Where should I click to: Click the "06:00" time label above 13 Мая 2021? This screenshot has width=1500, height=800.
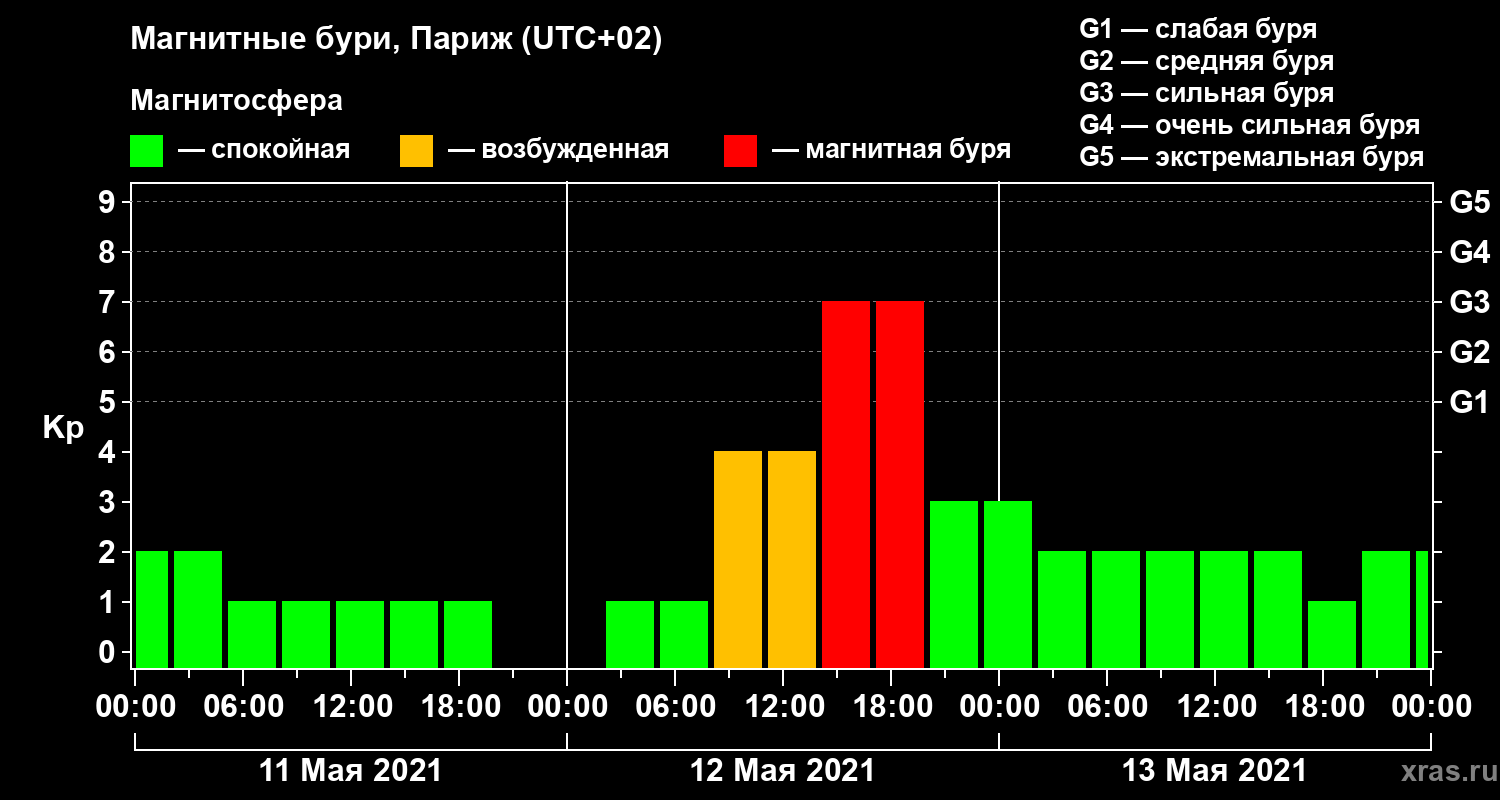click(x=1107, y=707)
